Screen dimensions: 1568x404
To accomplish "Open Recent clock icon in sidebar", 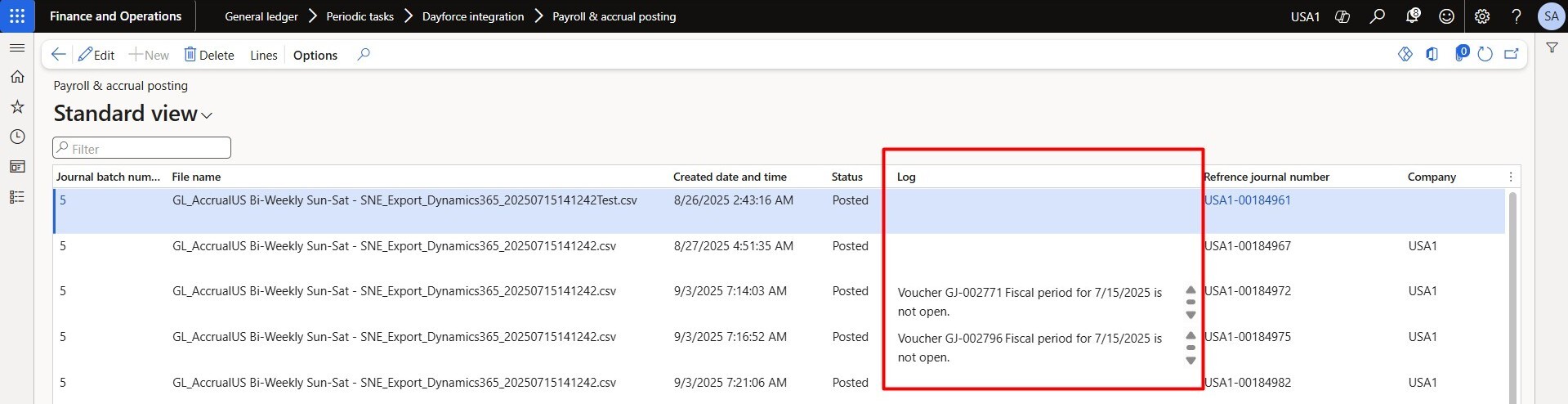I will [x=17, y=137].
